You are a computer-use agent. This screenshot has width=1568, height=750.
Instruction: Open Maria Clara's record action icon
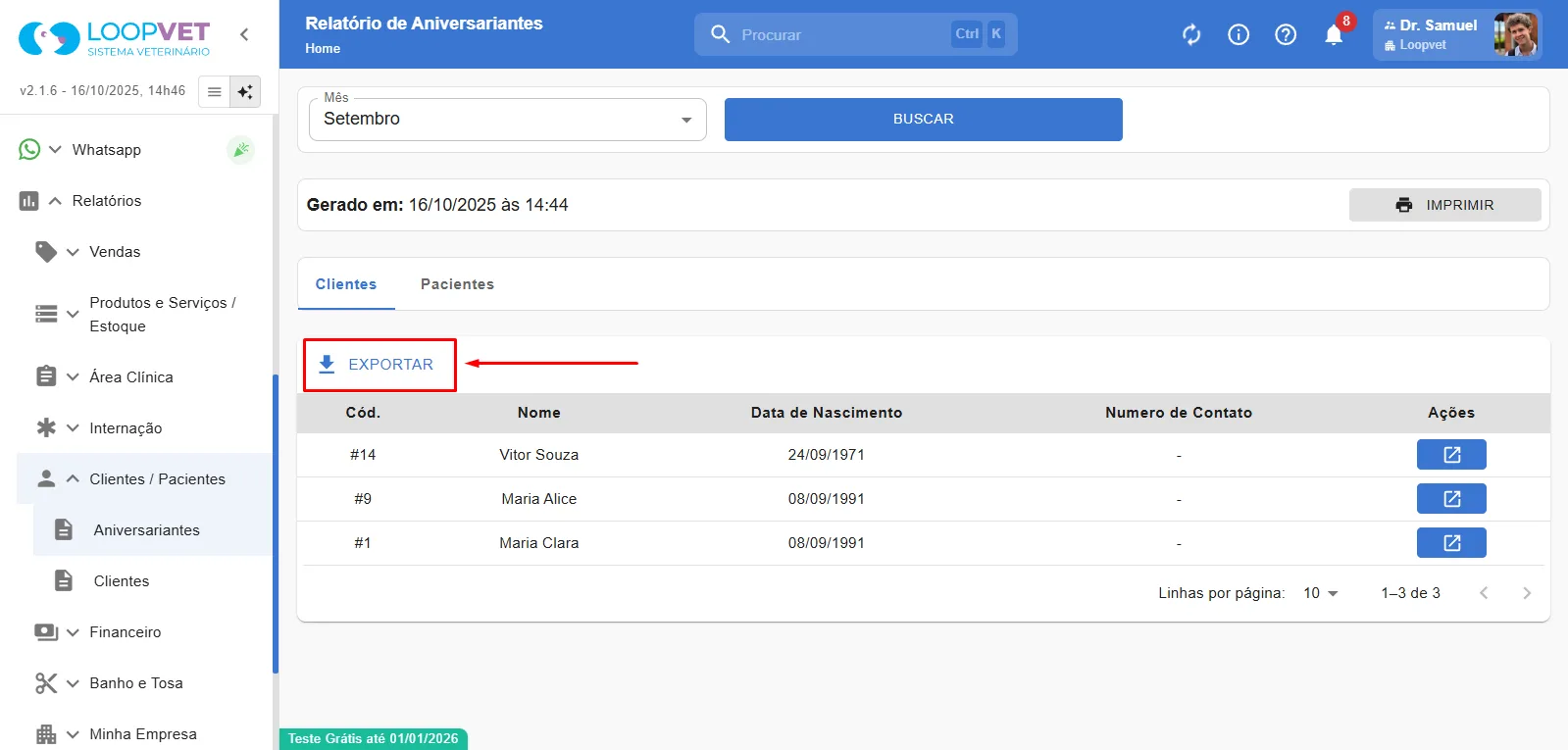1451,543
